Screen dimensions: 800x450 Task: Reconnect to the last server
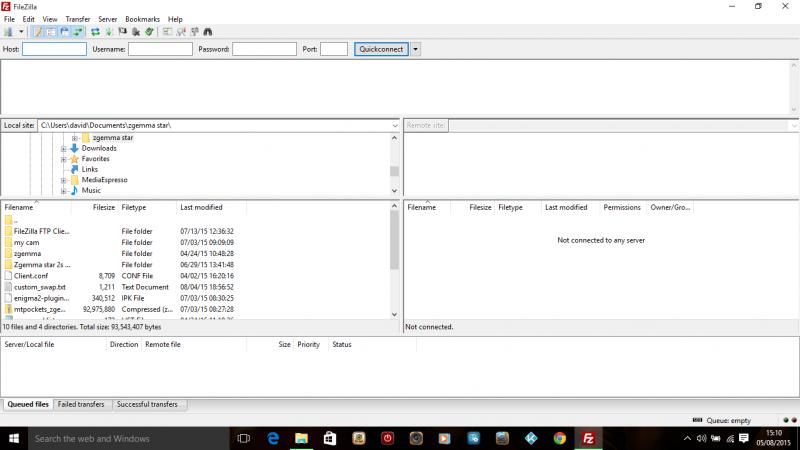[x=149, y=32]
